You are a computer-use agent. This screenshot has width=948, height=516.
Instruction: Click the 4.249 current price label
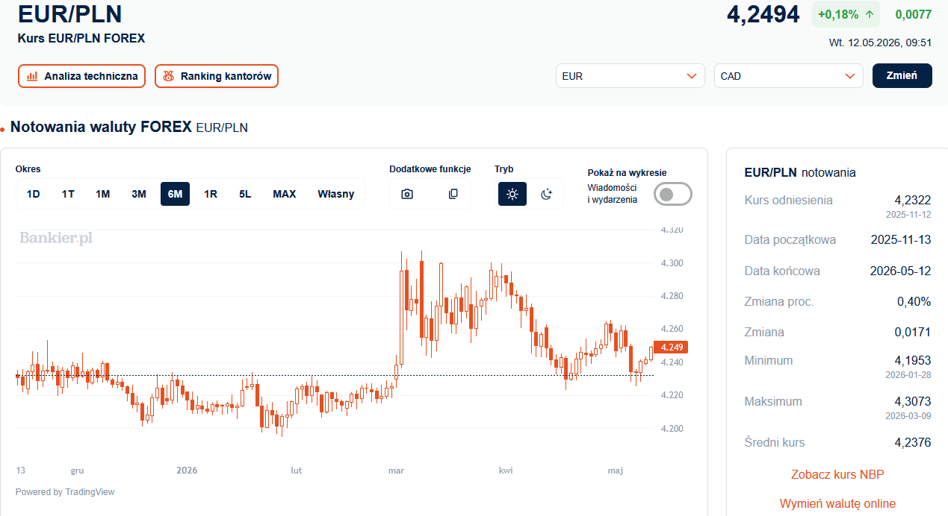(x=671, y=347)
